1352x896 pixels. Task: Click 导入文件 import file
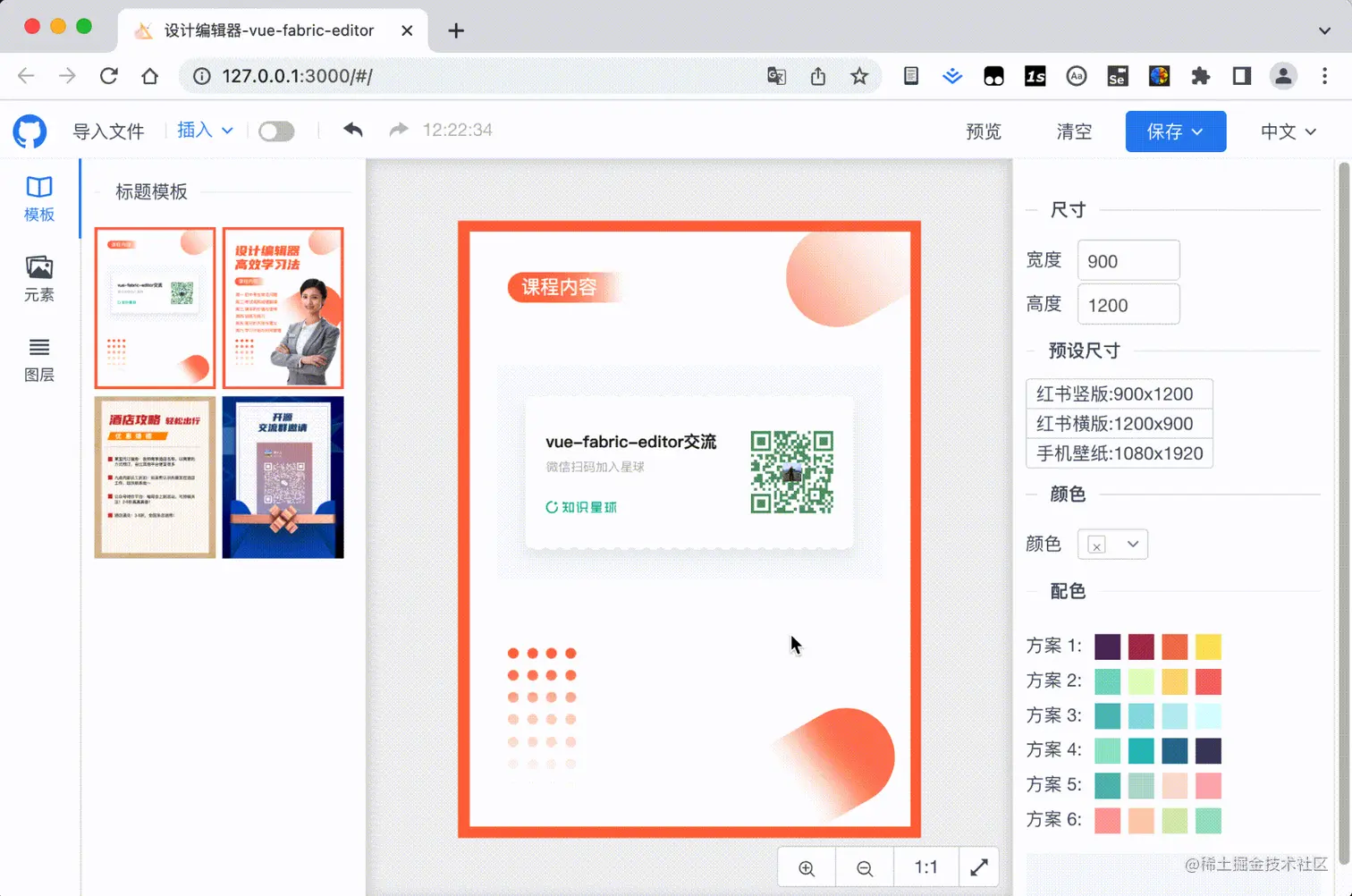click(108, 131)
